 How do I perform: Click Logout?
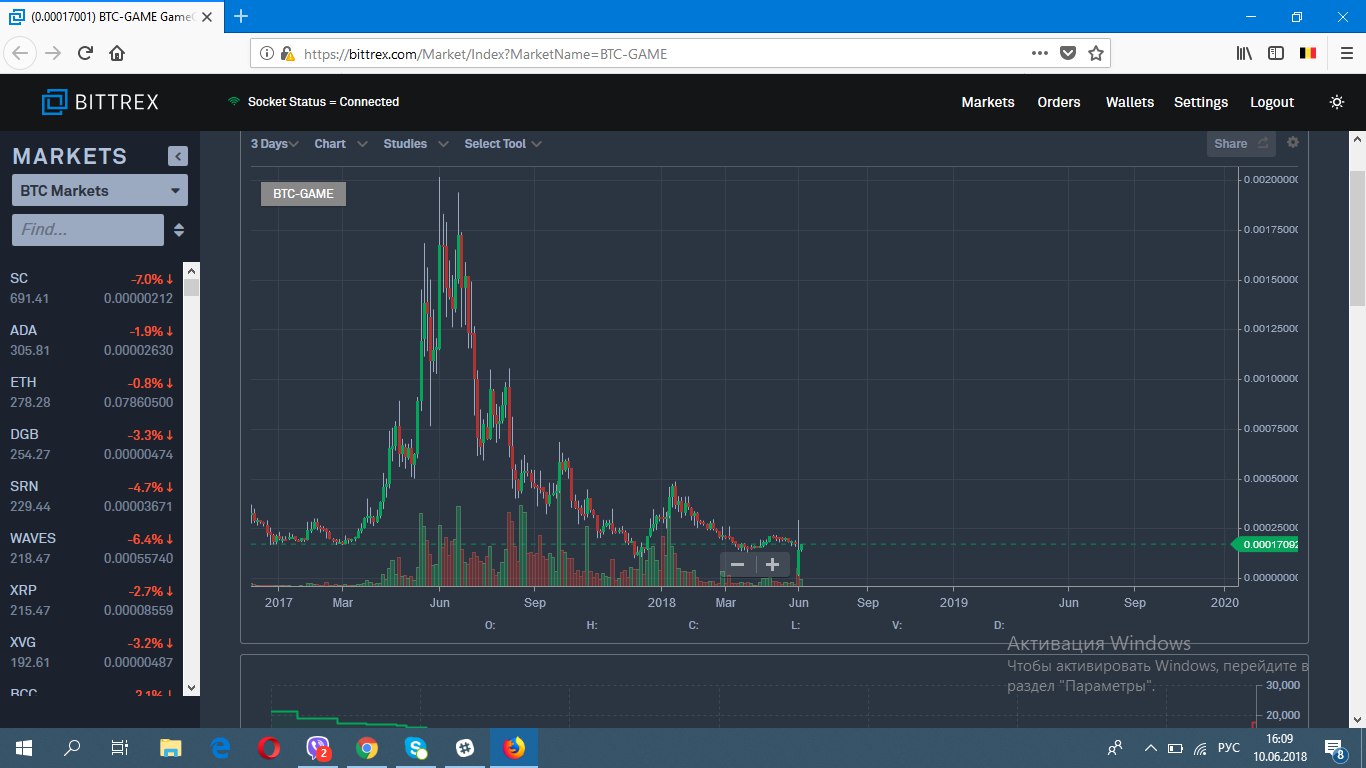click(1272, 102)
